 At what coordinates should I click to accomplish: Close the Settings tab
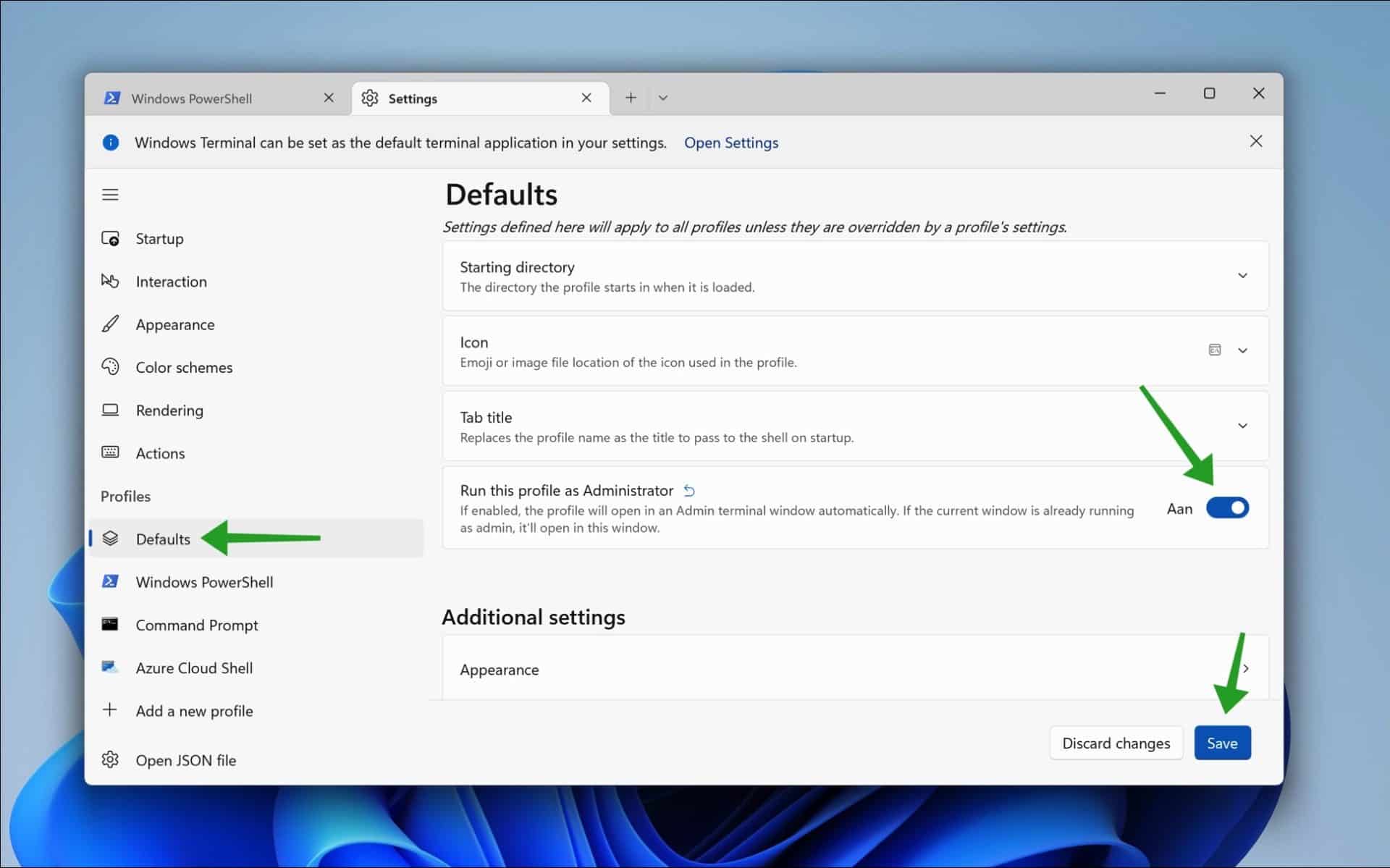pyautogui.click(x=586, y=98)
